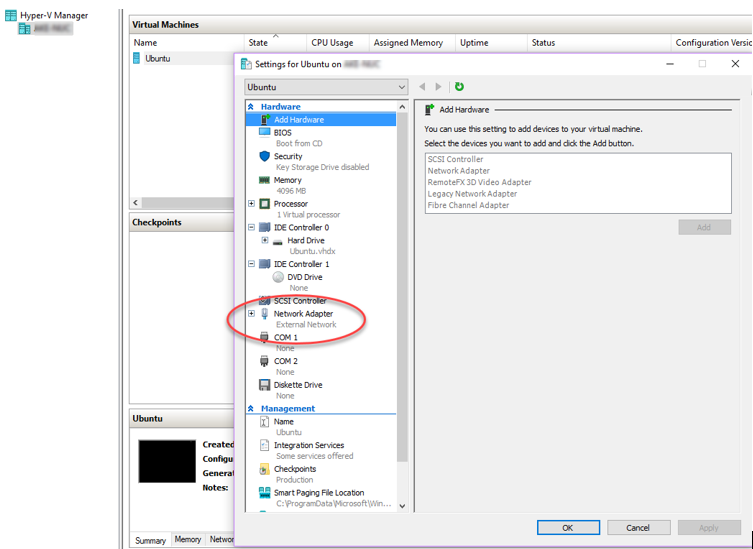Screen dimensions: 753x549
Task: Click the black VM thumbnail preview
Action: (x=167, y=461)
